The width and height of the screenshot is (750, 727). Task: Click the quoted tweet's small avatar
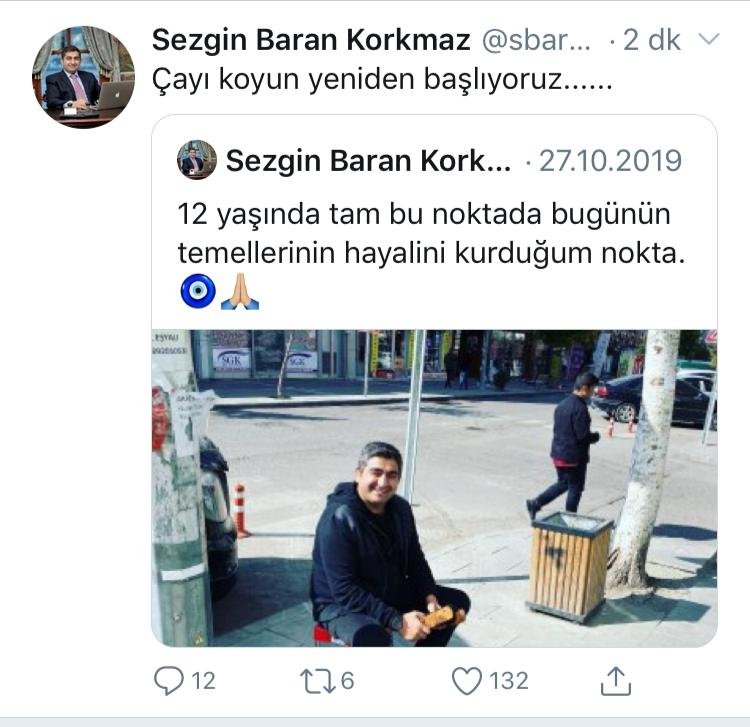coord(197,160)
